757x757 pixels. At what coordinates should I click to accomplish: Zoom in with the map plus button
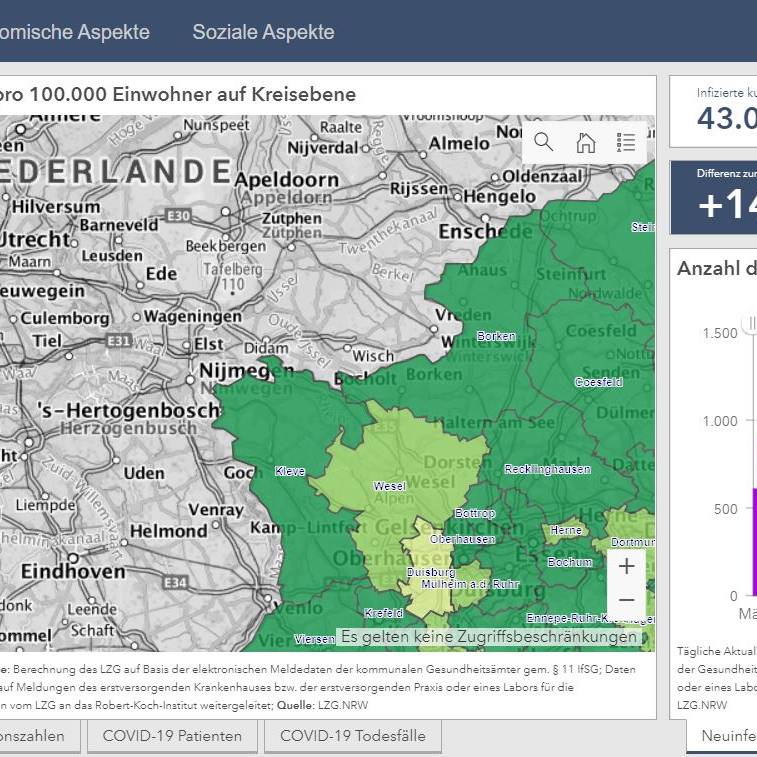tap(626, 567)
